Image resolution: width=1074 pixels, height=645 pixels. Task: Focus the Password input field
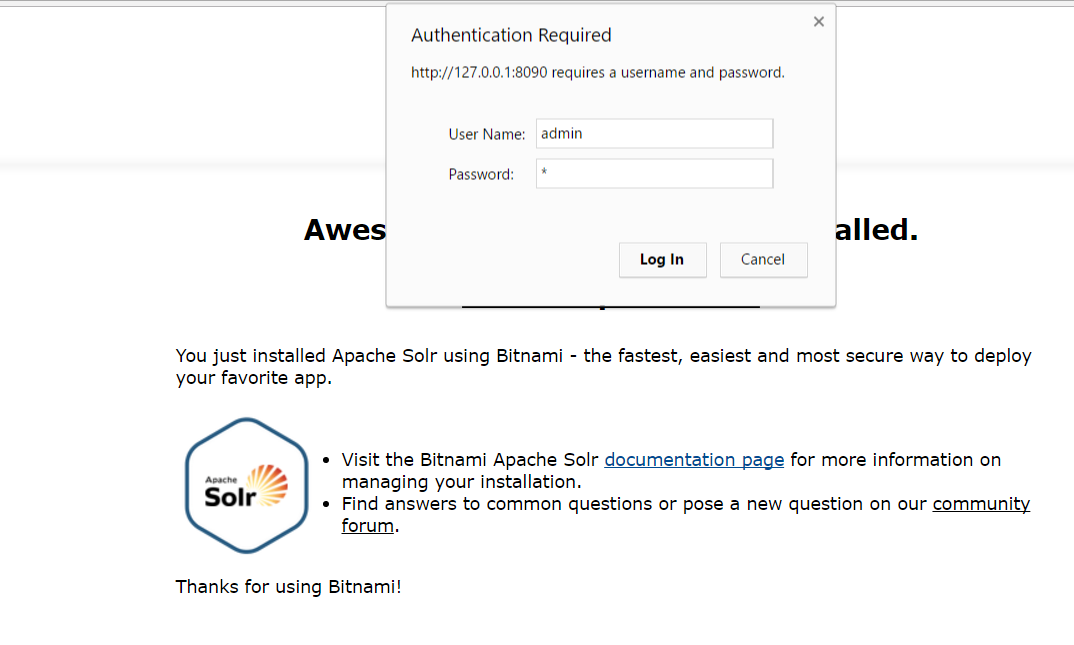(x=654, y=174)
